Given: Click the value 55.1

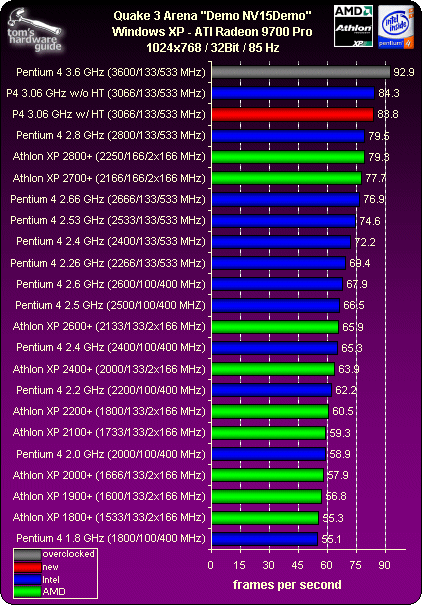Looking at the screenshot, I should point(331,539).
